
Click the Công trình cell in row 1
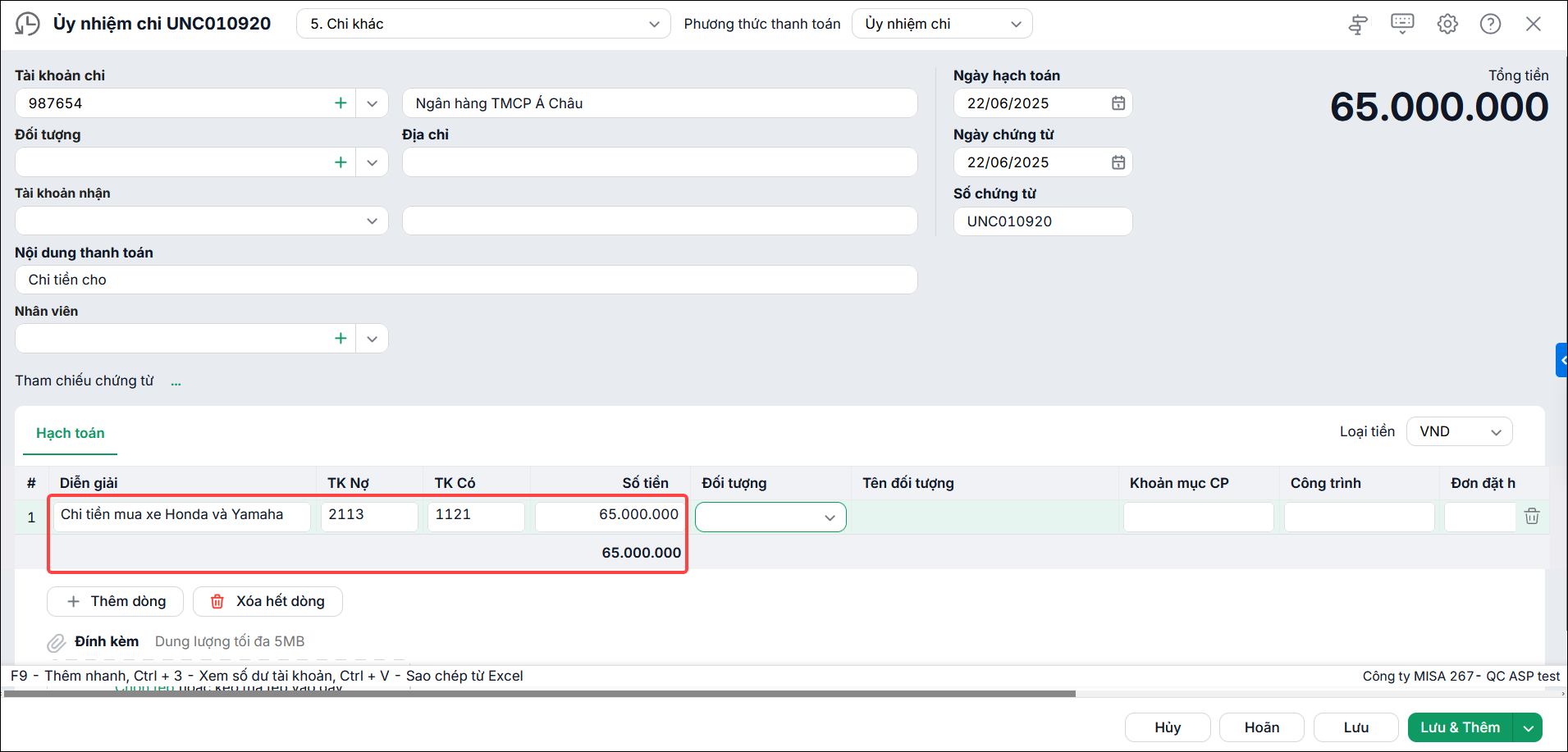point(1359,517)
